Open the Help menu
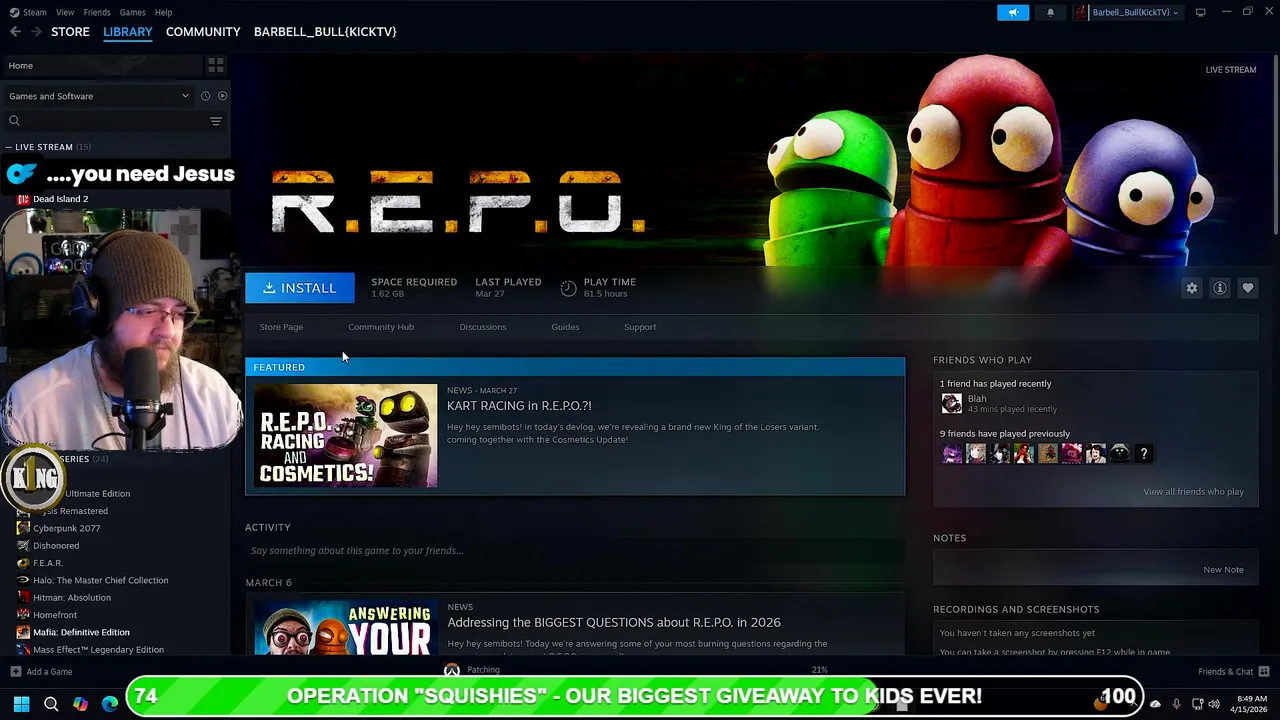 163,12
